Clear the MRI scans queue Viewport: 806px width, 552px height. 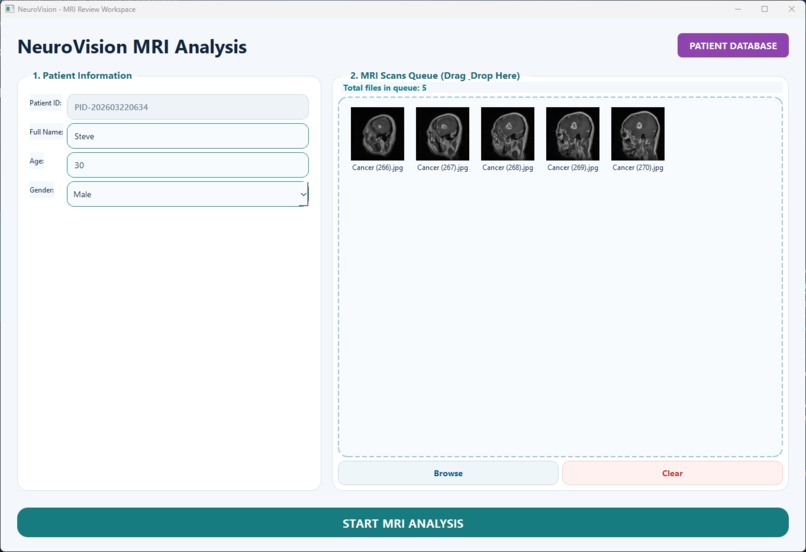[x=672, y=473]
